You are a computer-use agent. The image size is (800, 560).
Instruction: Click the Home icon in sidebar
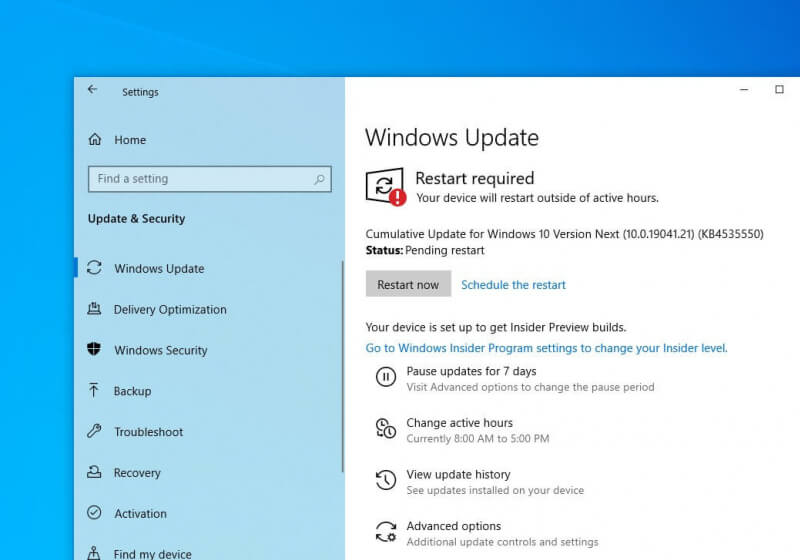tap(95, 140)
